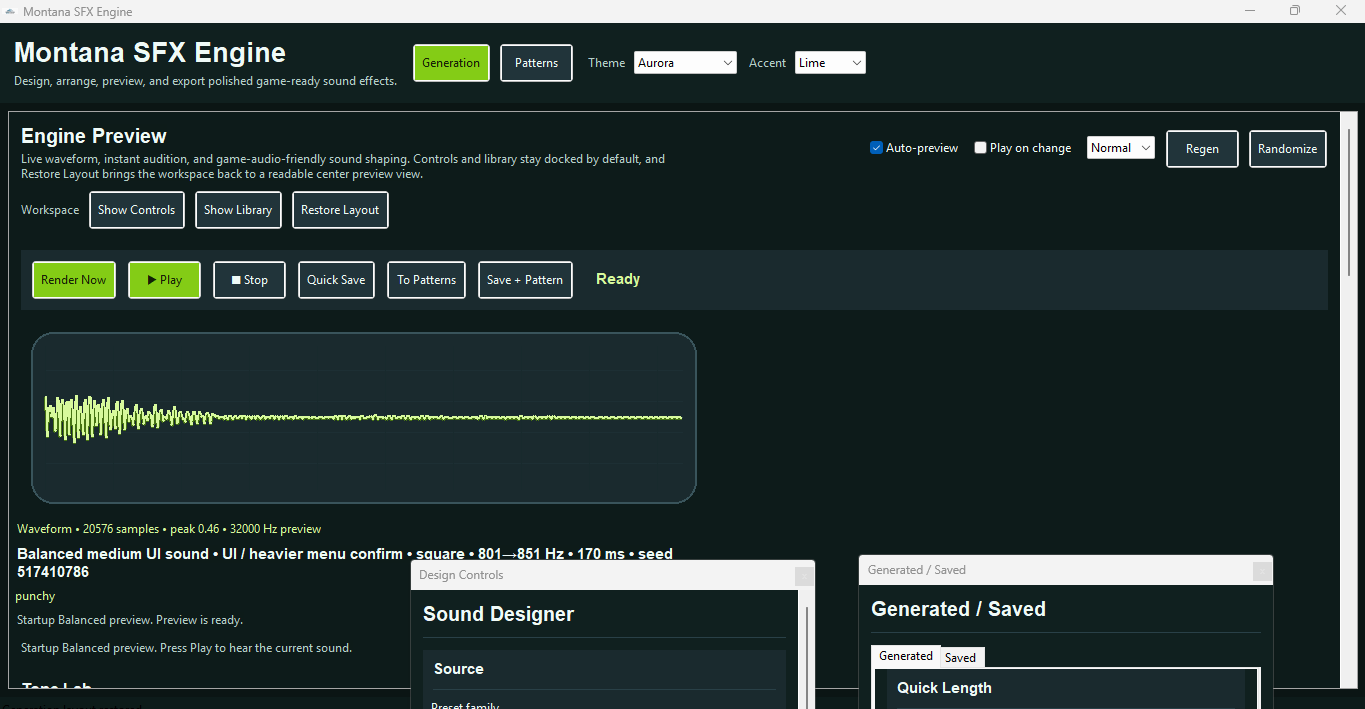The image size is (1365, 709).
Task: Expand the Normal preview mode dropdown
Action: 1121,148
